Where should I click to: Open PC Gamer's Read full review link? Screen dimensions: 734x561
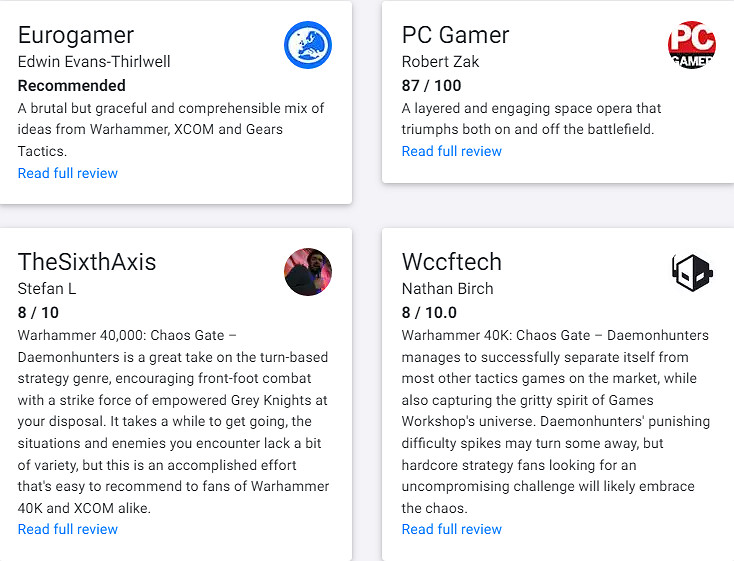[452, 151]
